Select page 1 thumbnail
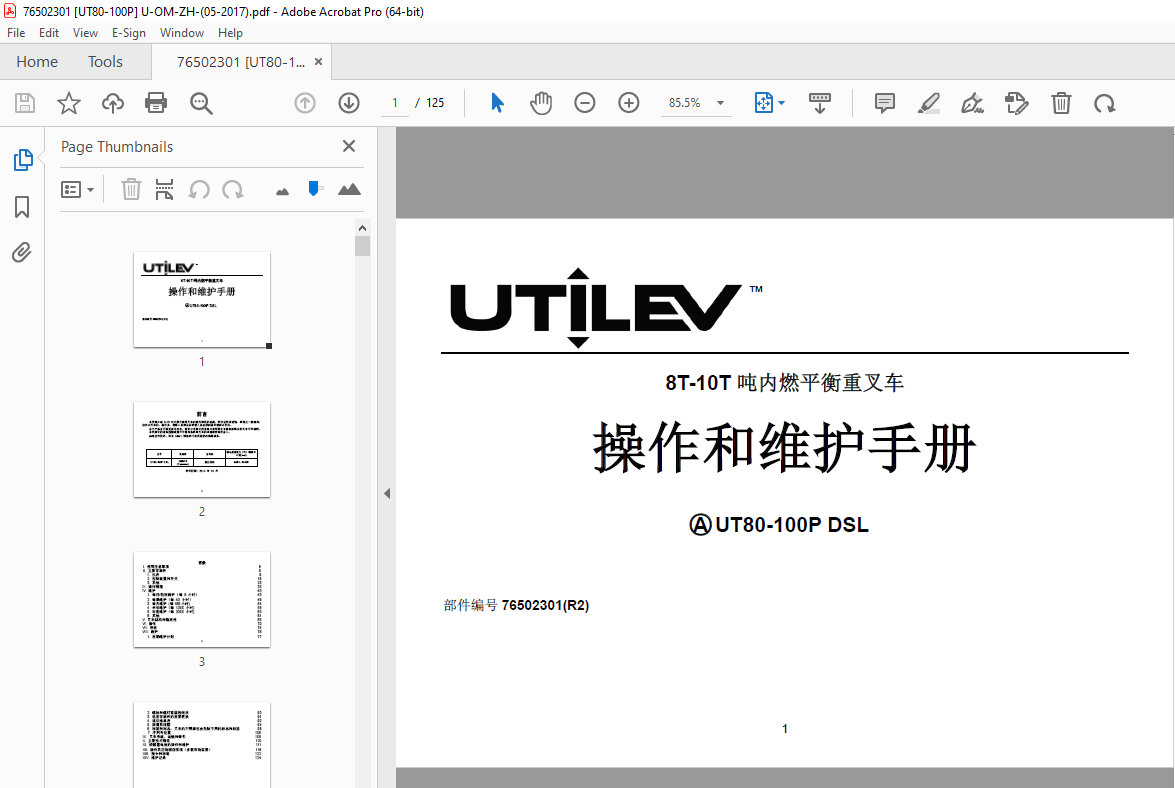The width and height of the screenshot is (1175, 788). 202,300
